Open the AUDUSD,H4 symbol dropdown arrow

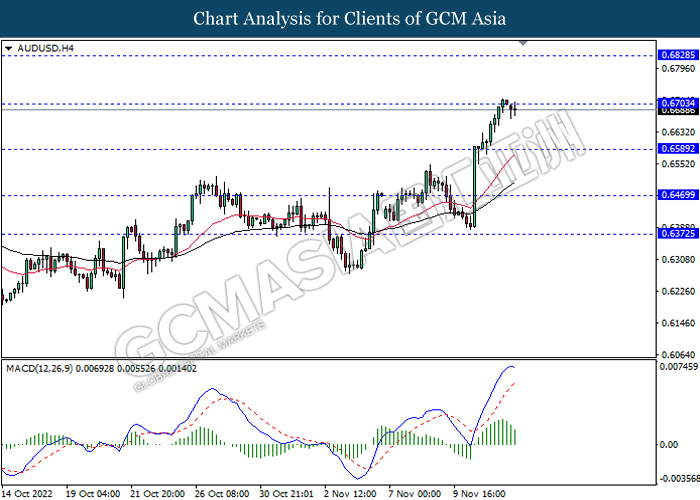pyautogui.click(x=9, y=48)
